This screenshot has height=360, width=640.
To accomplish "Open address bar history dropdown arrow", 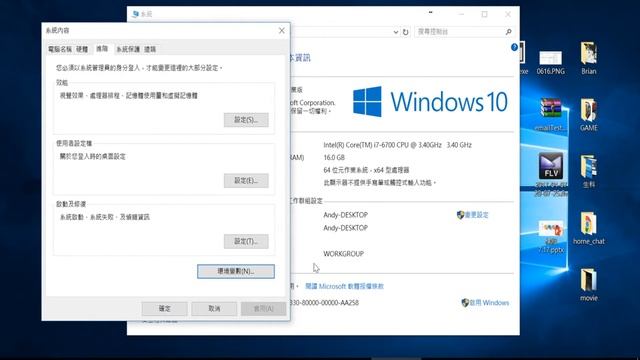I will coord(396,32).
